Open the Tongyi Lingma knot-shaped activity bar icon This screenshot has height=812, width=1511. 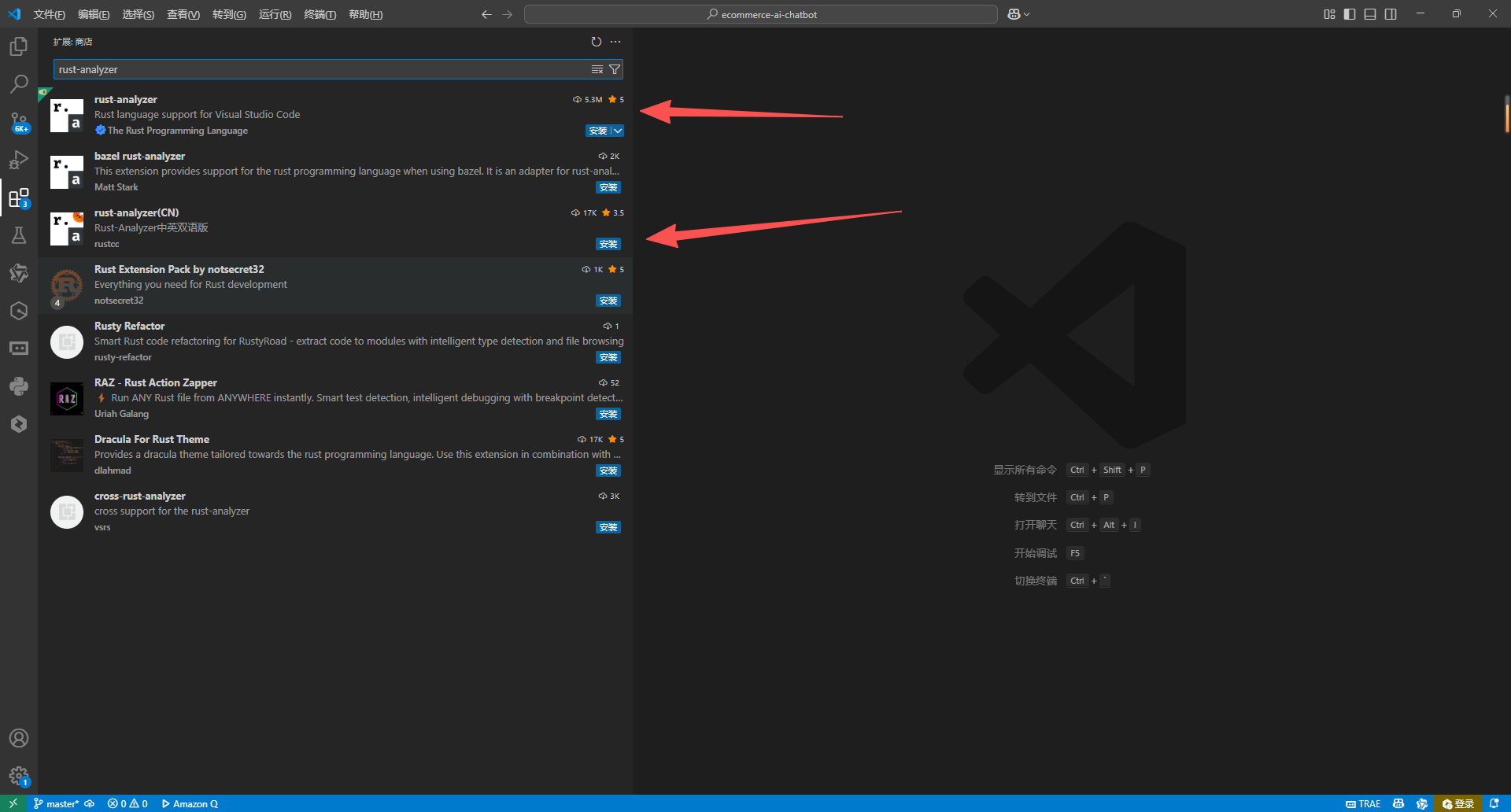click(x=19, y=273)
